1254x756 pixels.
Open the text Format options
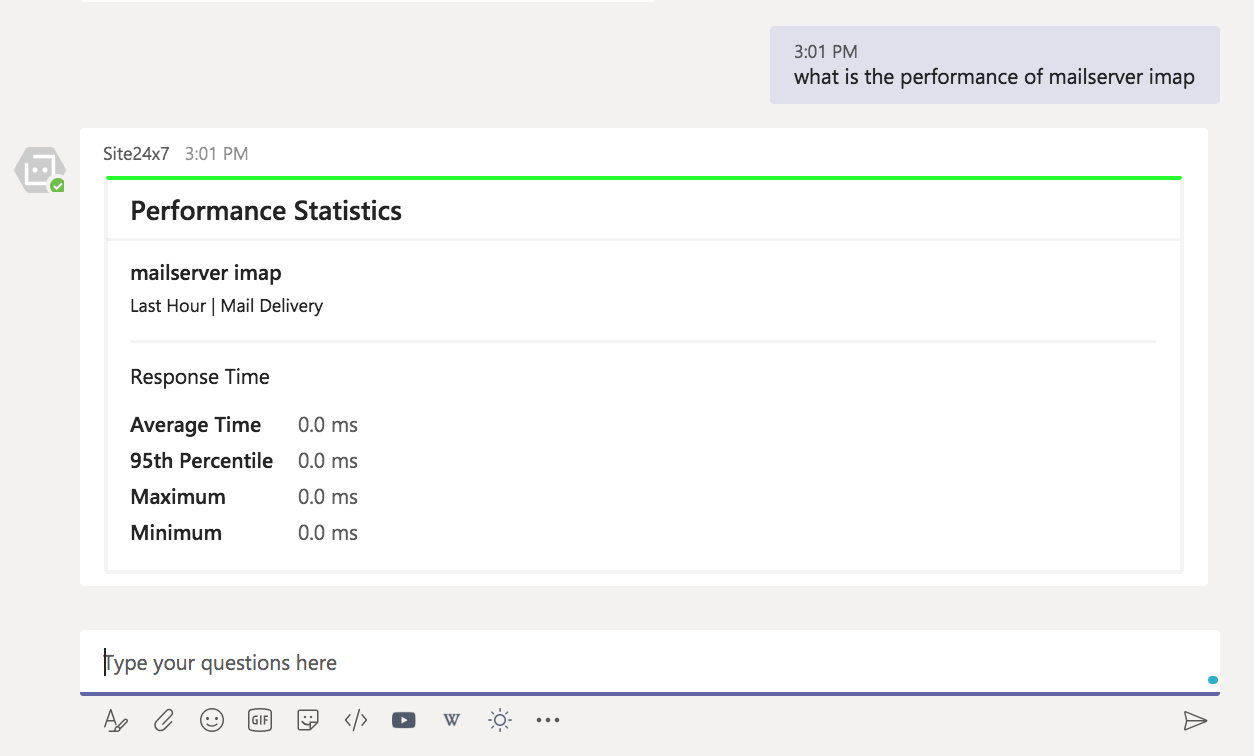pyautogui.click(x=116, y=720)
